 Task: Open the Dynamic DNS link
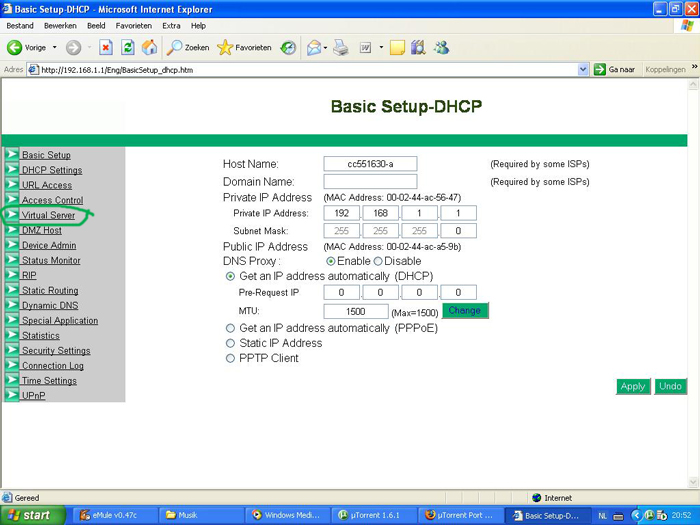click(x=50, y=305)
